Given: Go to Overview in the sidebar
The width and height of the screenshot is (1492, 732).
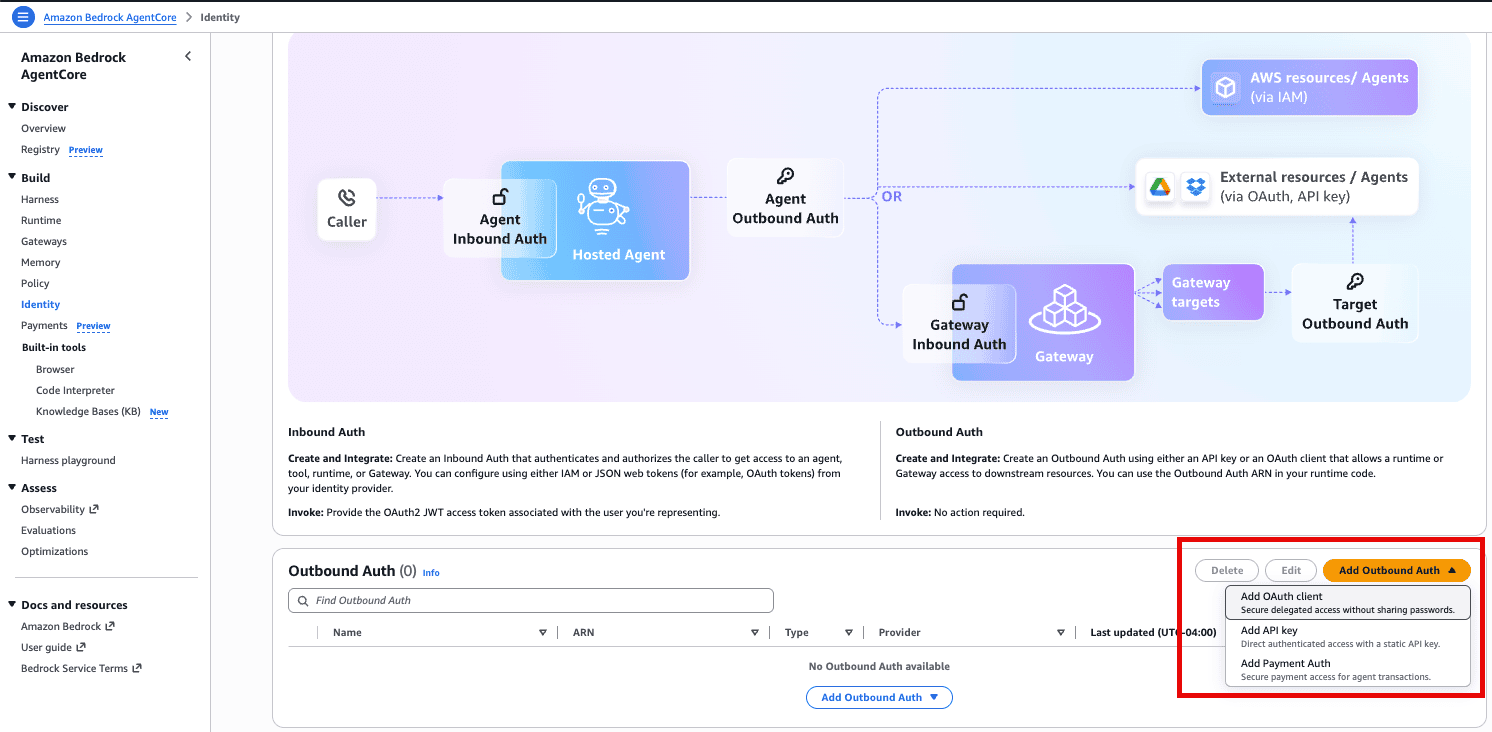Looking at the screenshot, I should tap(43, 128).
